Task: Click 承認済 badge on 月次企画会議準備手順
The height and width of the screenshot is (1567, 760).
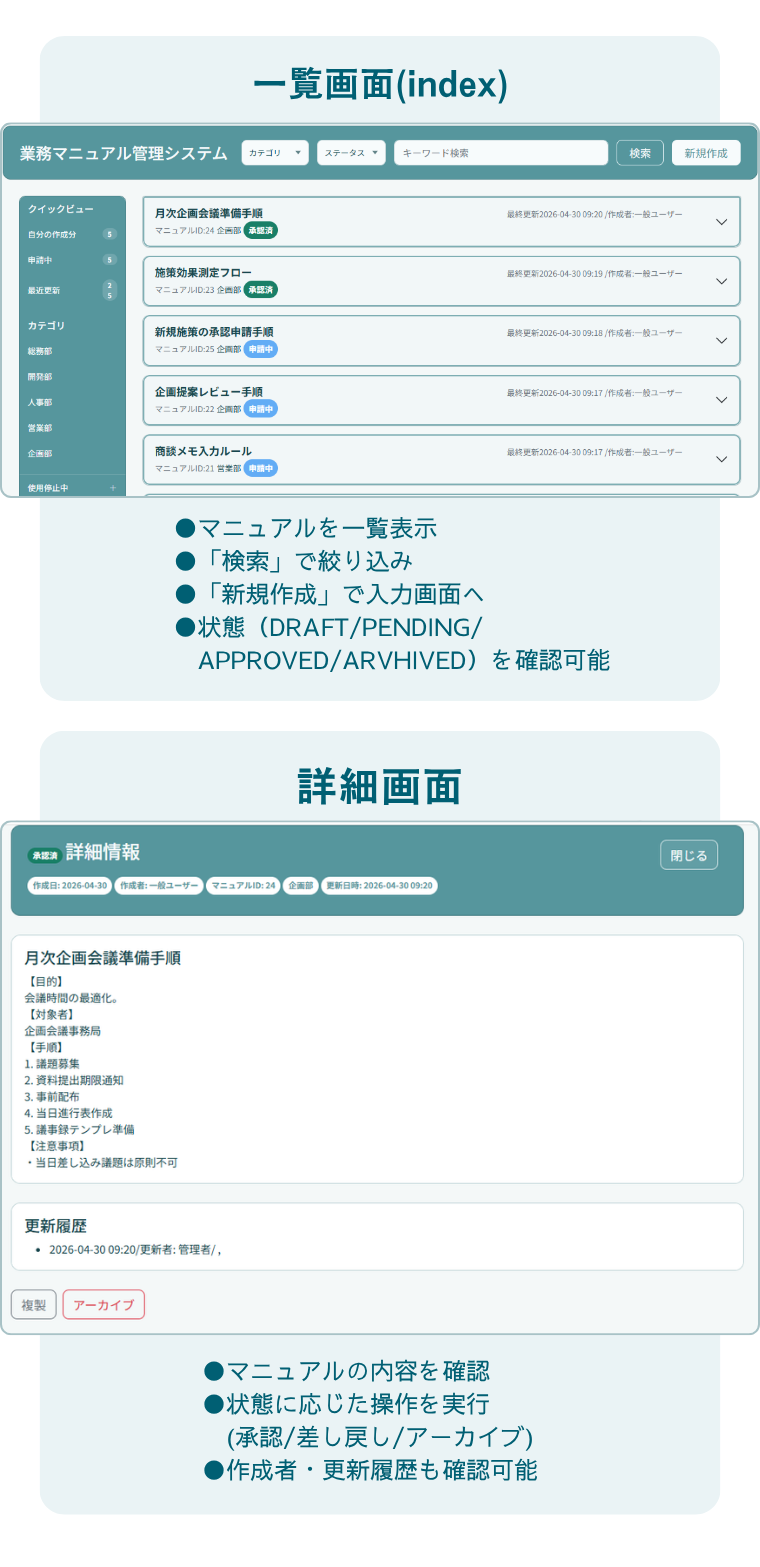Action: point(261,230)
